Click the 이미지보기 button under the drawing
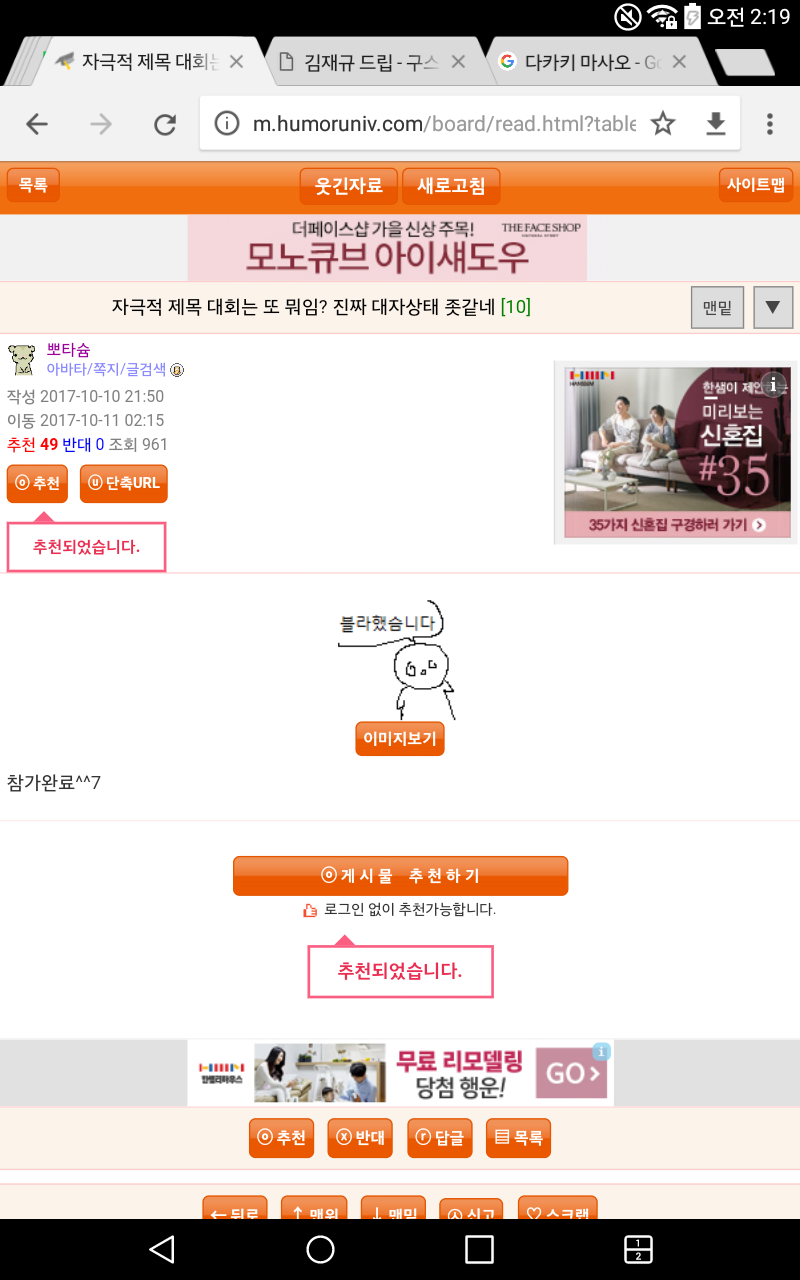Image resolution: width=800 pixels, height=1280 pixels. pos(400,739)
